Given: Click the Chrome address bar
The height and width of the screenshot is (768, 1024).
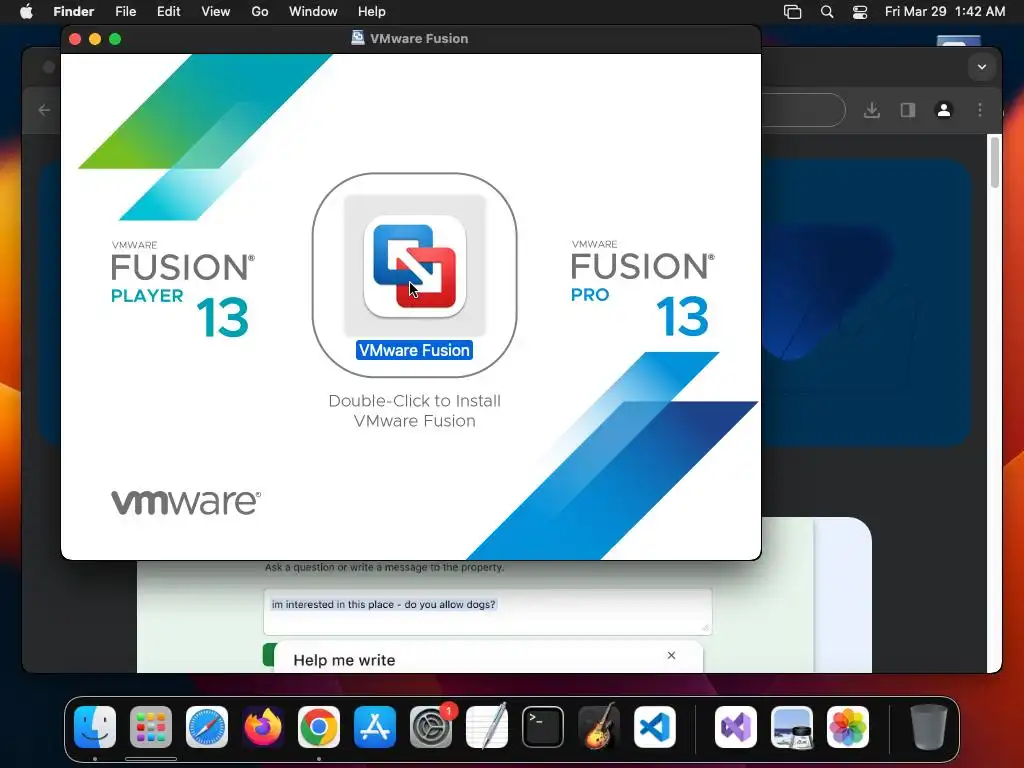Looking at the screenshot, I should tap(803, 110).
